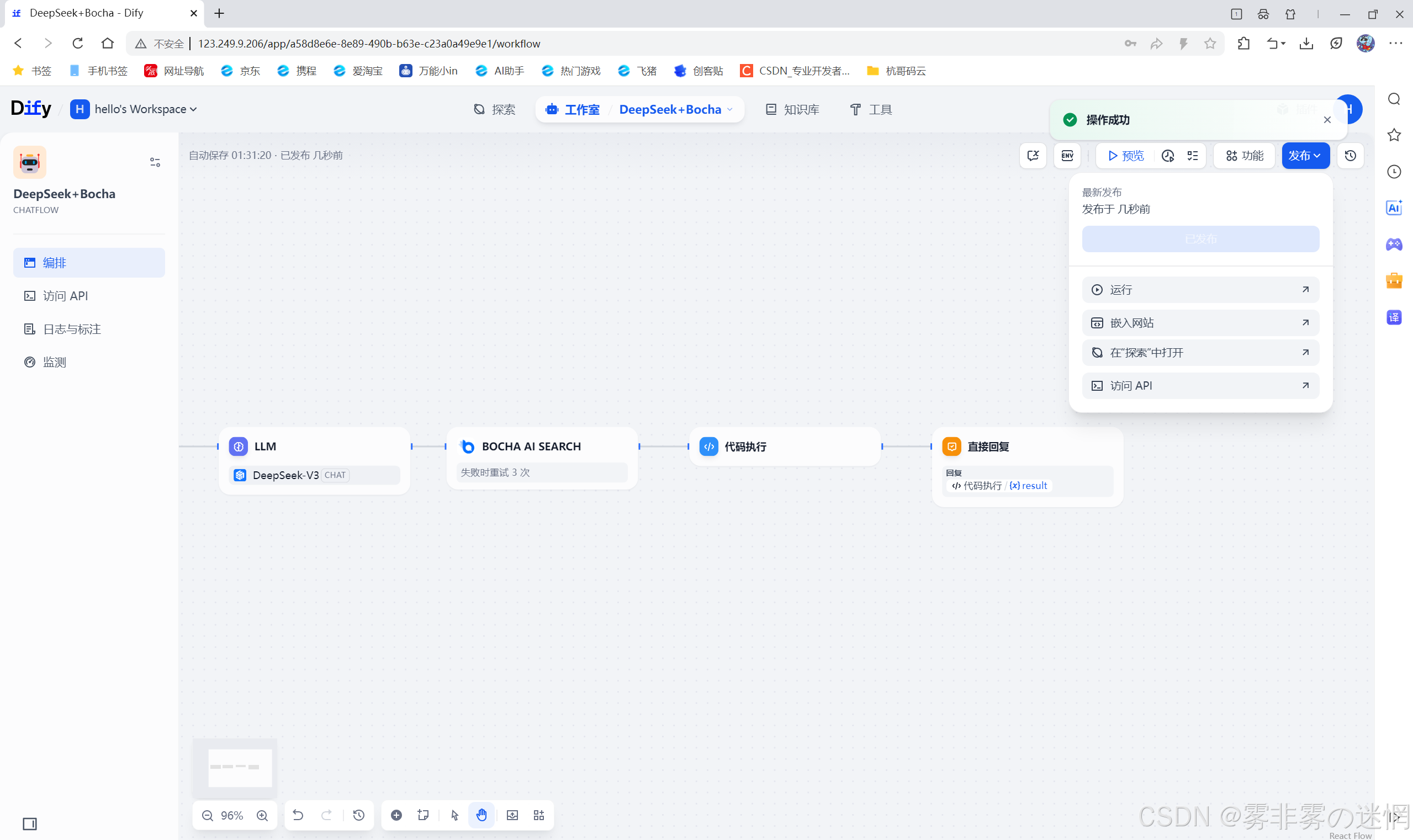1413x840 pixels.
Task: Click the add node plus icon
Action: tap(396, 815)
